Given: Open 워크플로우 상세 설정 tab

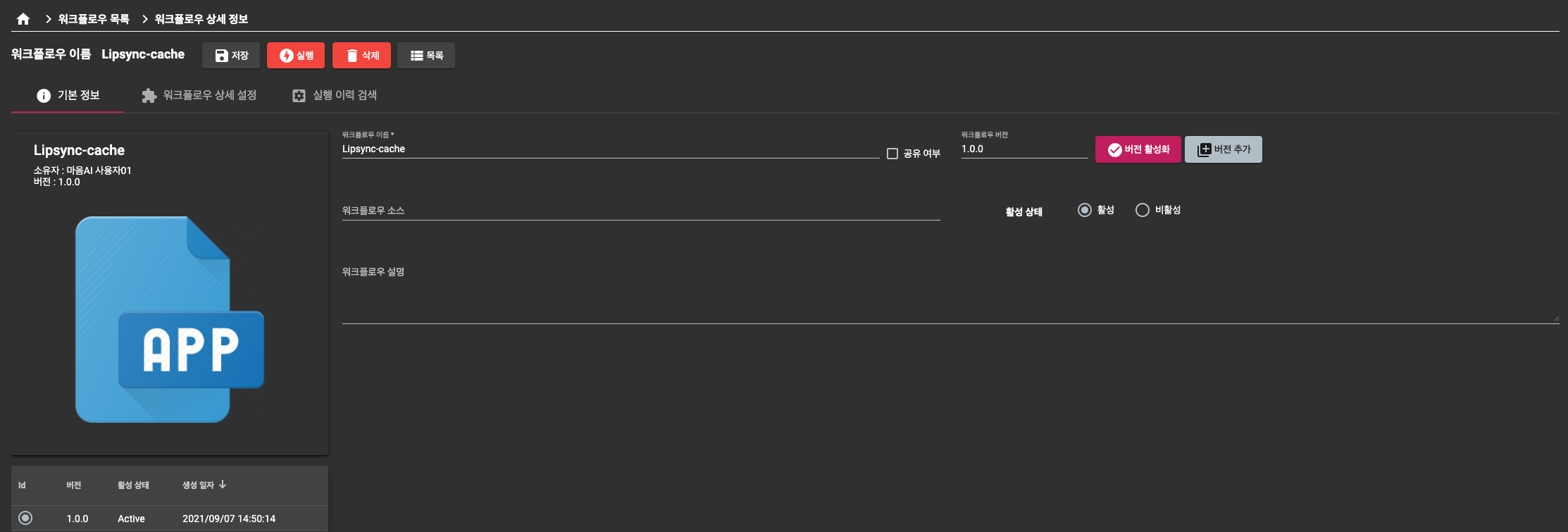Looking at the screenshot, I should click(199, 96).
